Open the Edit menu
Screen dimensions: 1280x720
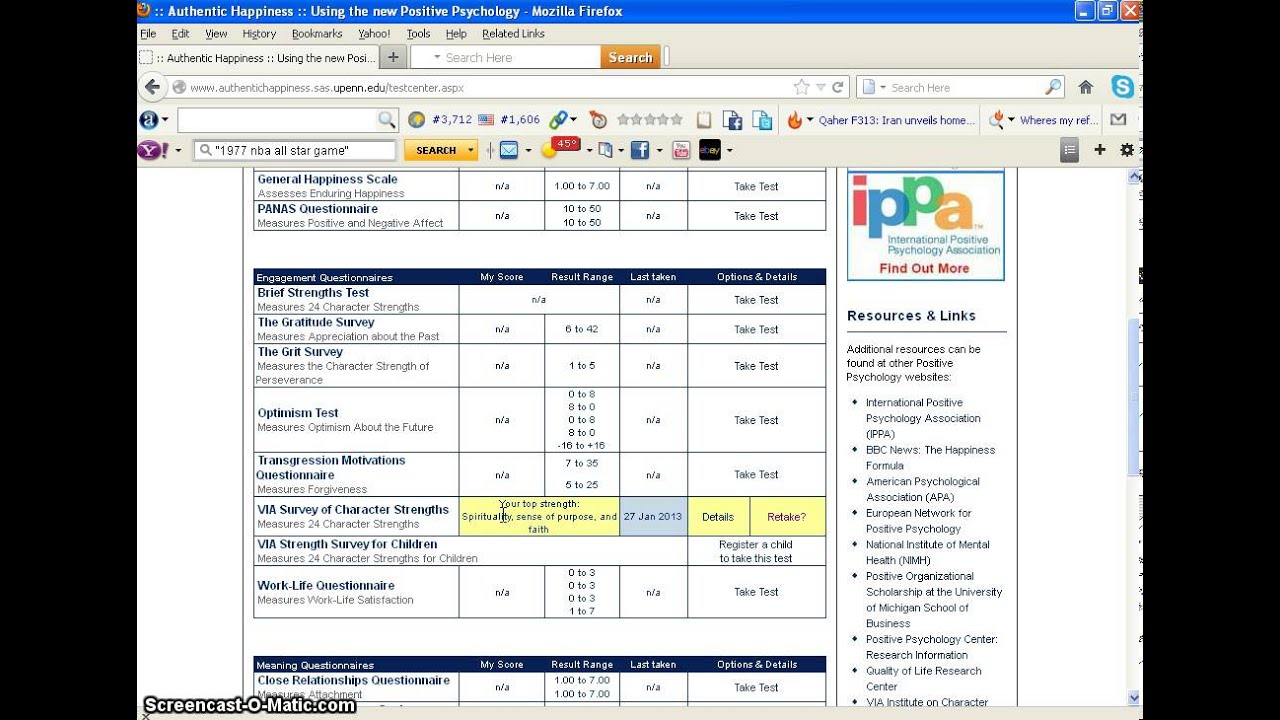click(x=180, y=34)
